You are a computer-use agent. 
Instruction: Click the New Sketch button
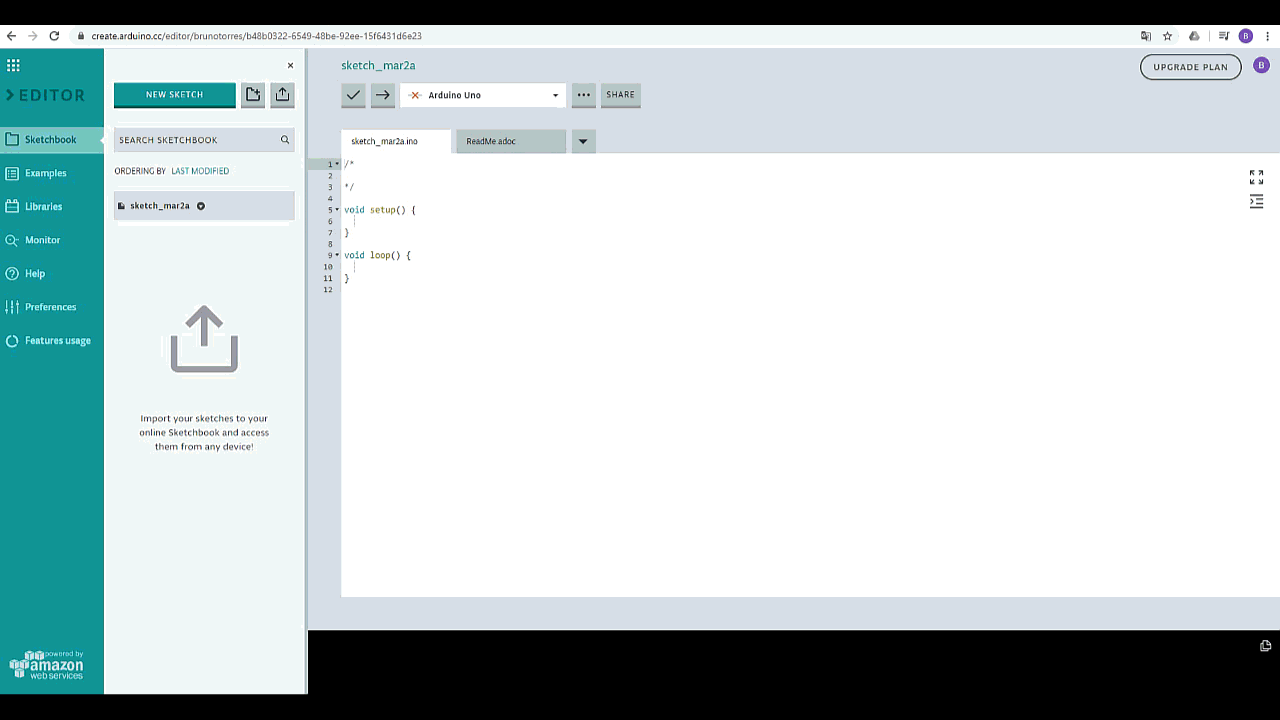click(174, 94)
